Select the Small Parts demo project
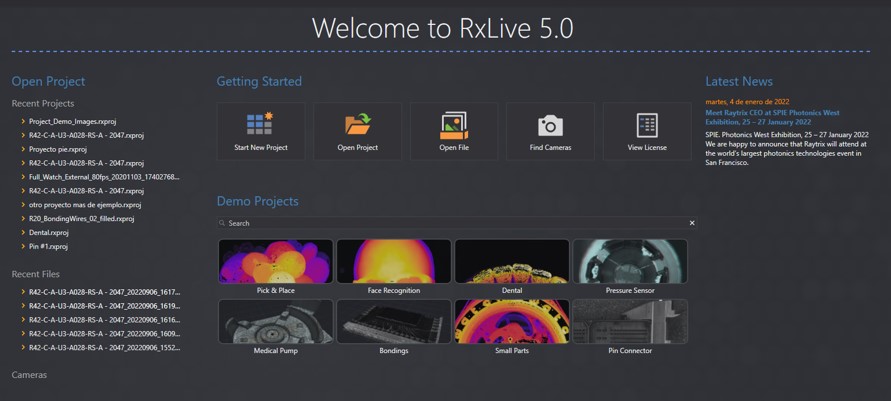Viewport: 891px width, 401px height. point(511,322)
